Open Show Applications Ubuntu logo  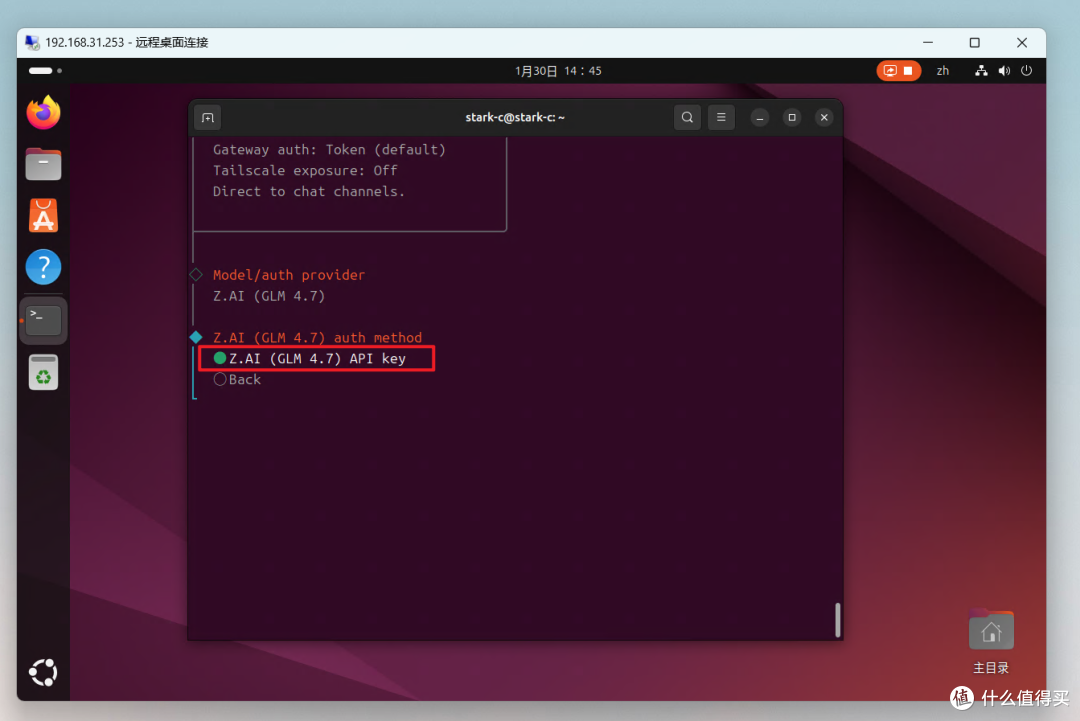tap(43, 673)
